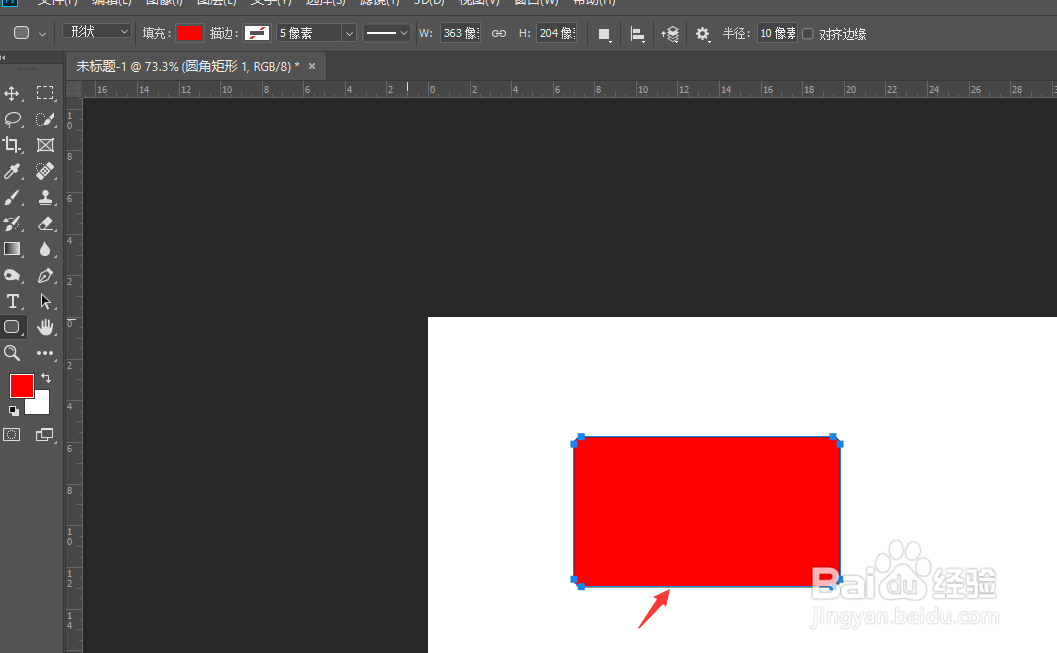1057x653 pixels.
Task: Open the 形状 tool mode dropdown
Action: coord(97,32)
